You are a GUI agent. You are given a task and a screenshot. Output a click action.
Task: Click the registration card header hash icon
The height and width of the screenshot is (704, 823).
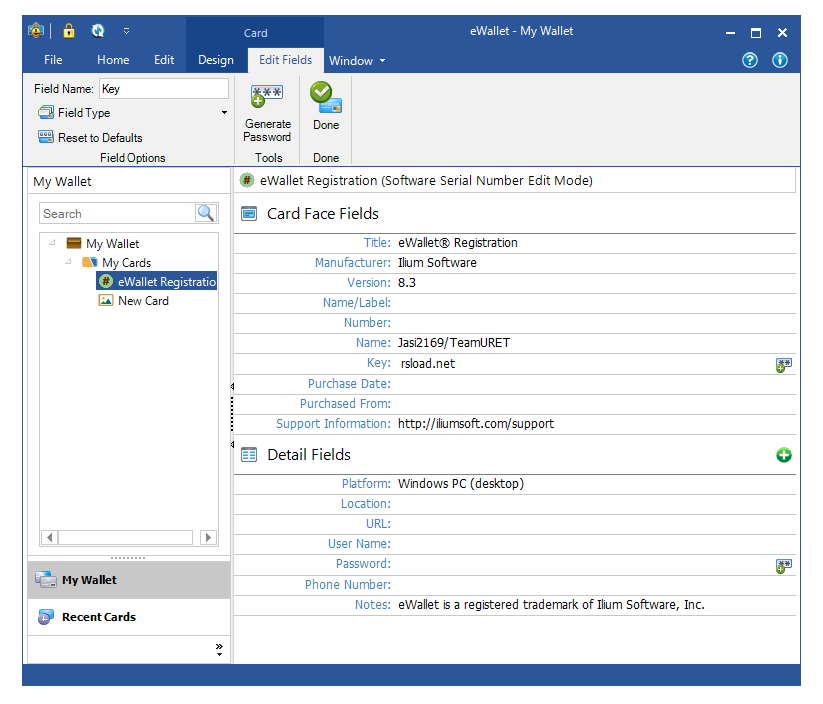247,180
